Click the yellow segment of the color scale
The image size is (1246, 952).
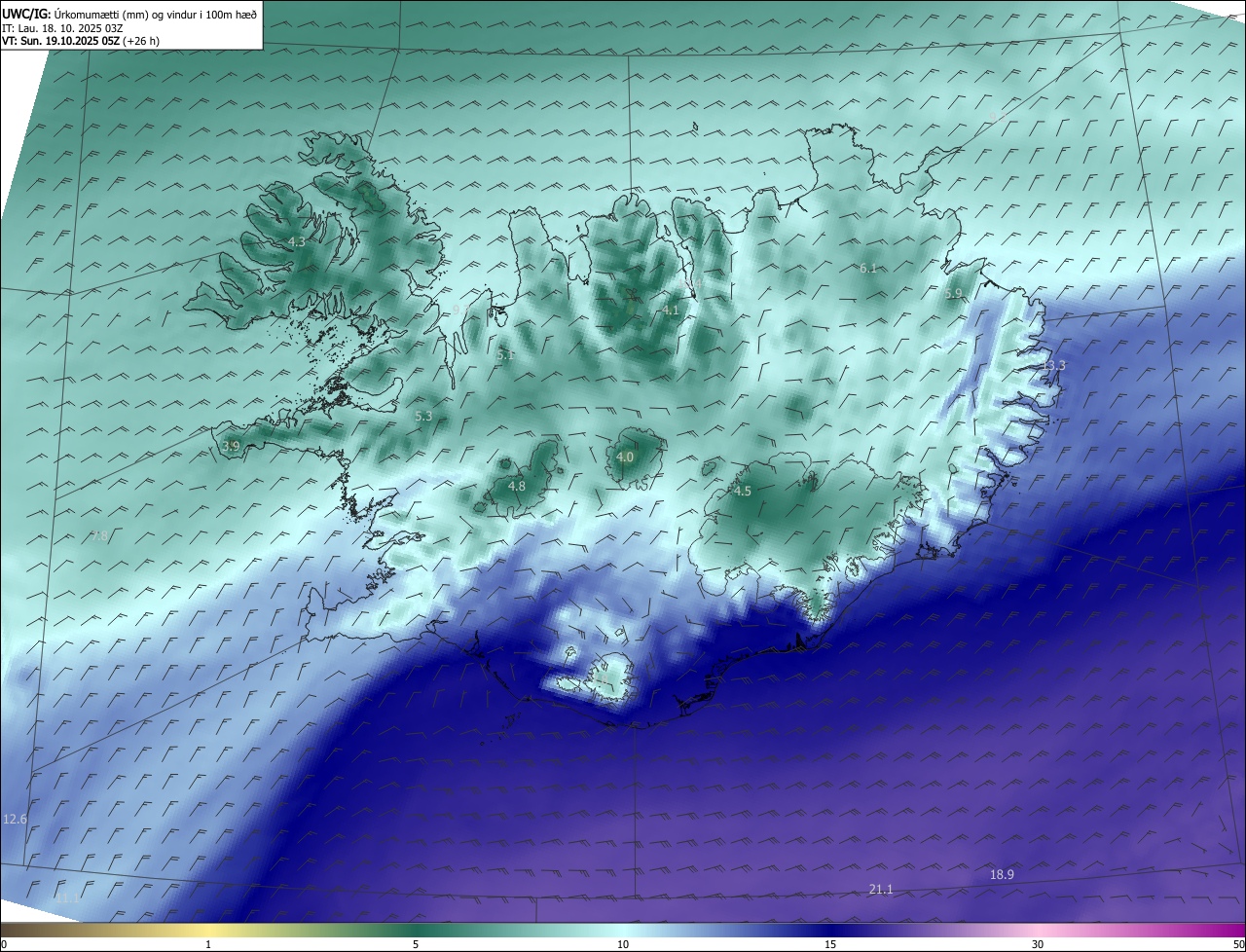(x=209, y=930)
